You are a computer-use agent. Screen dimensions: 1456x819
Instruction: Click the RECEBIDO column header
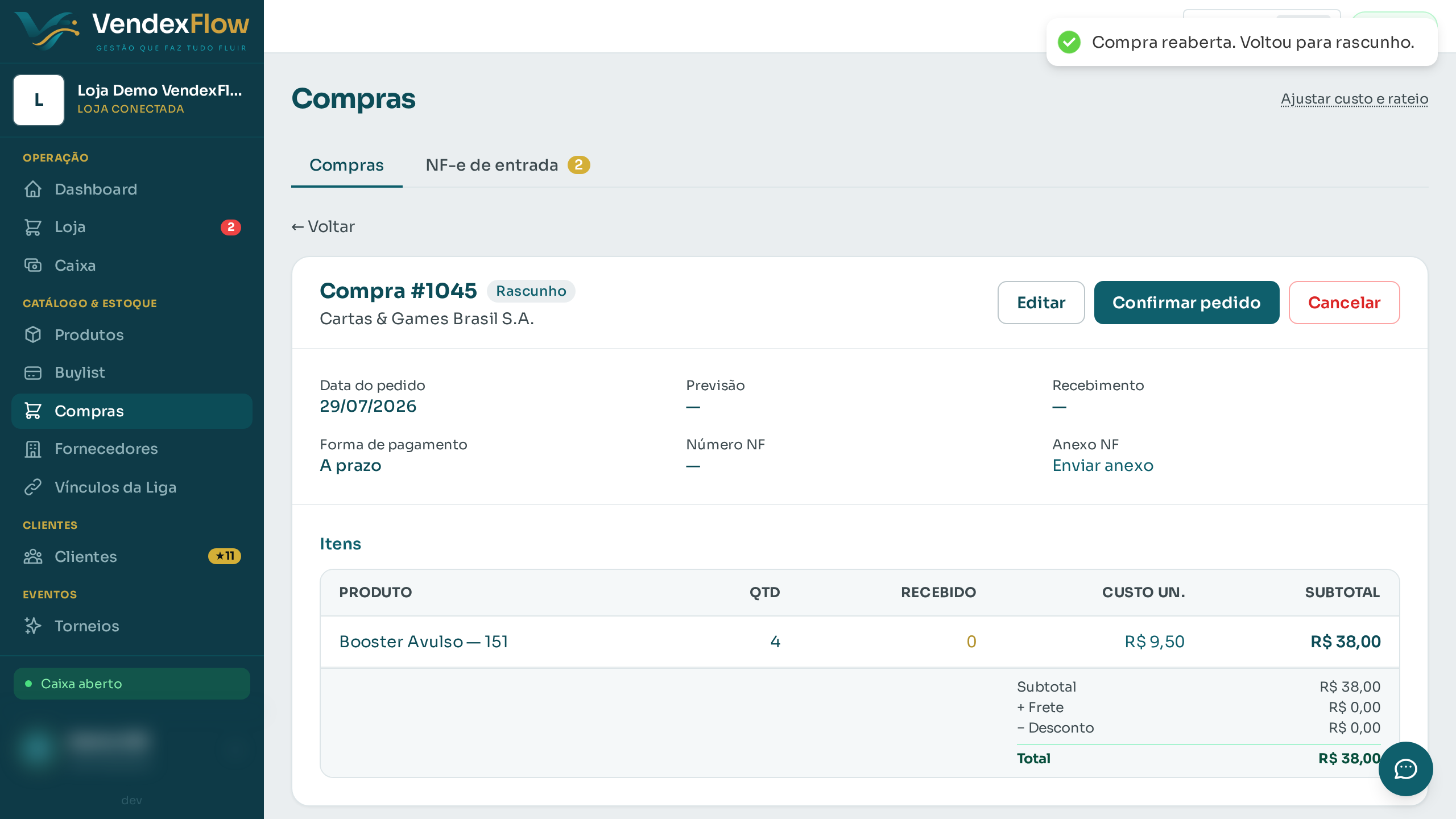click(938, 592)
